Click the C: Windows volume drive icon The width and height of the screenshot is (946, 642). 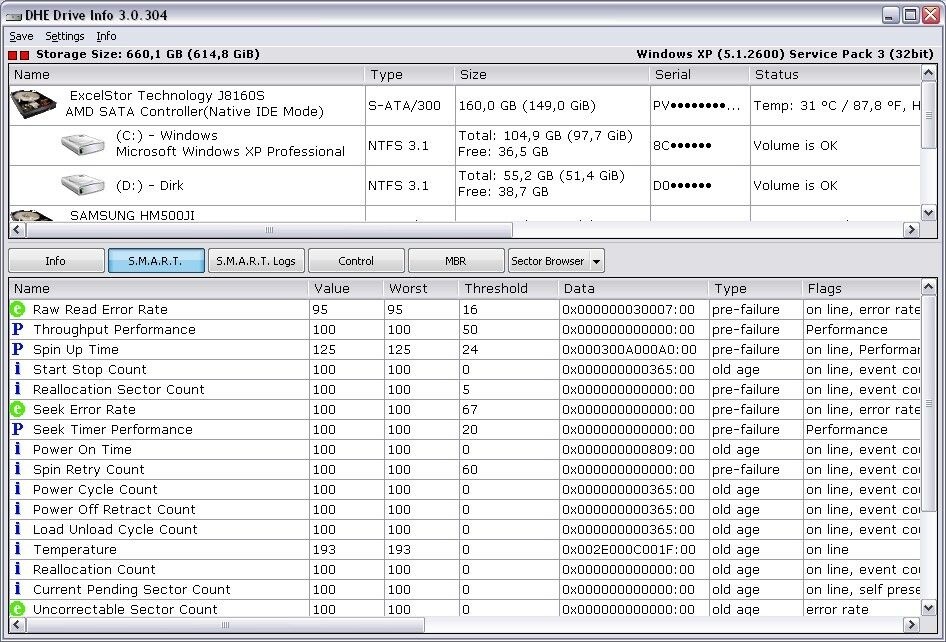(82, 145)
